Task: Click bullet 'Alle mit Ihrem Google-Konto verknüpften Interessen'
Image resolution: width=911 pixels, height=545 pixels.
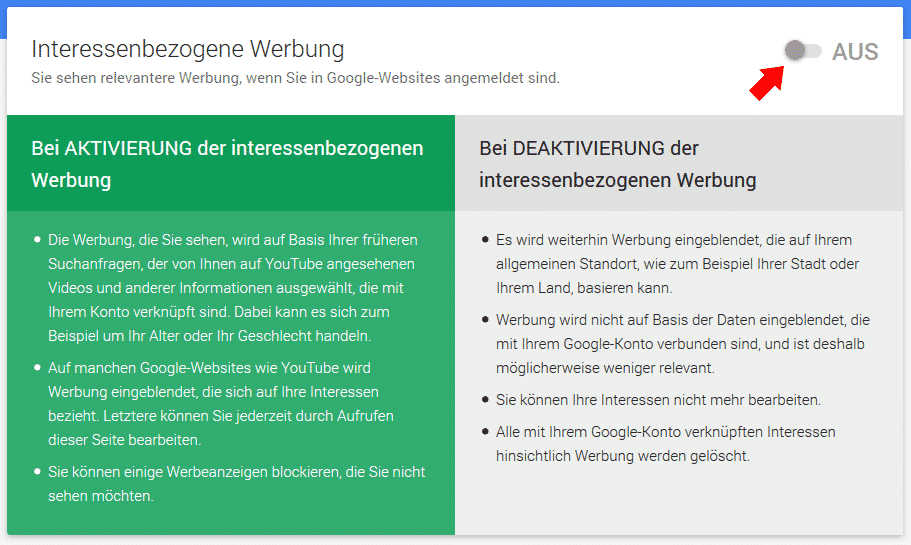Action: point(666,444)
